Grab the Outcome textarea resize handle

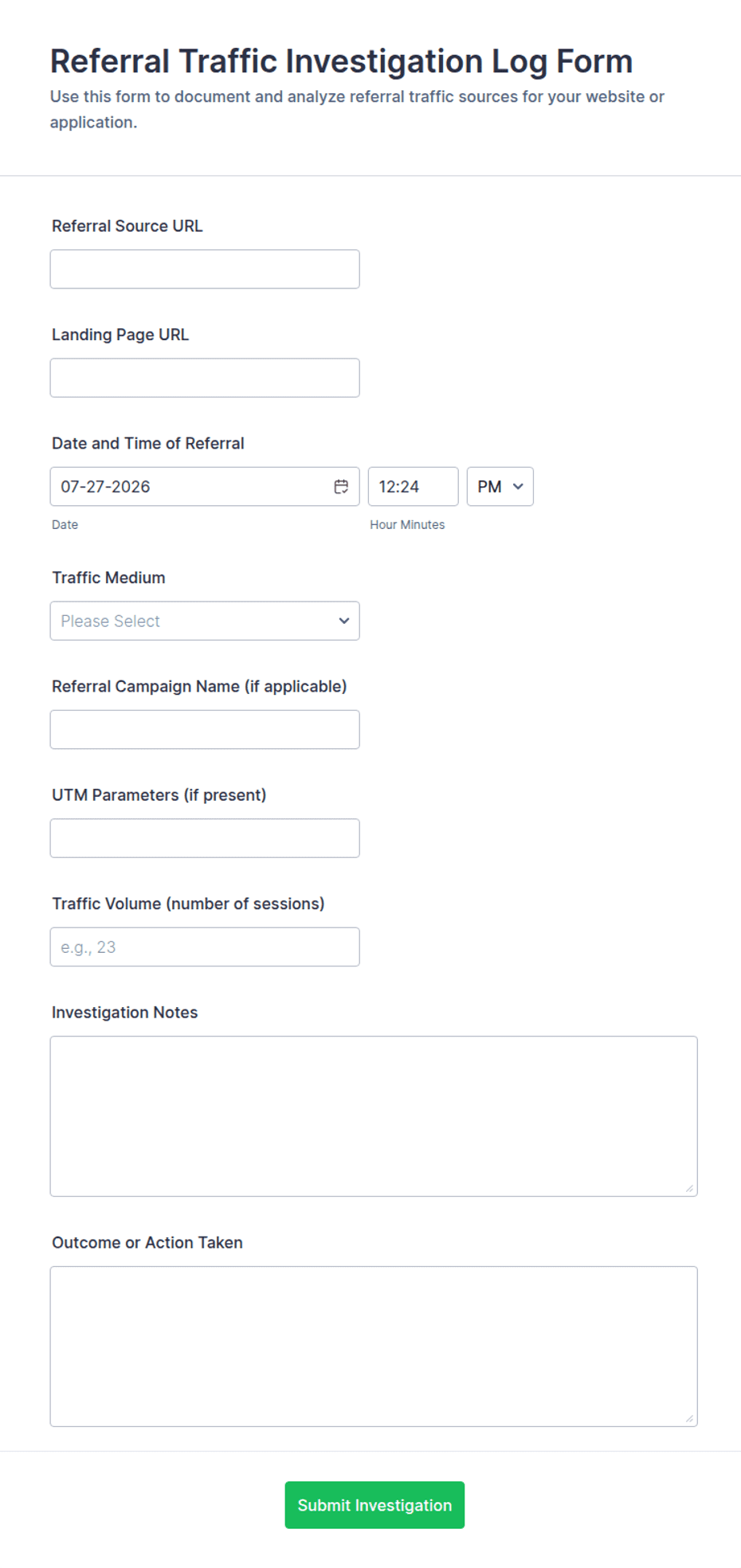[689, 1418]
